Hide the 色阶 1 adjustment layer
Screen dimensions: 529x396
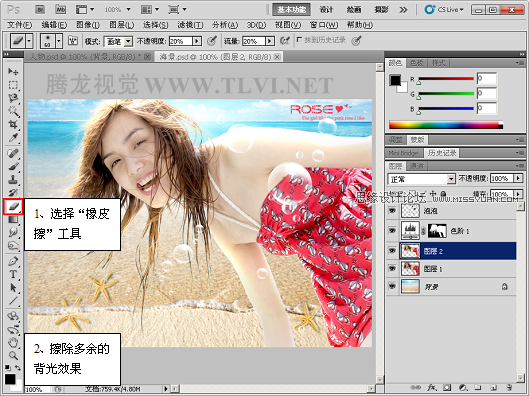point(392,231)
